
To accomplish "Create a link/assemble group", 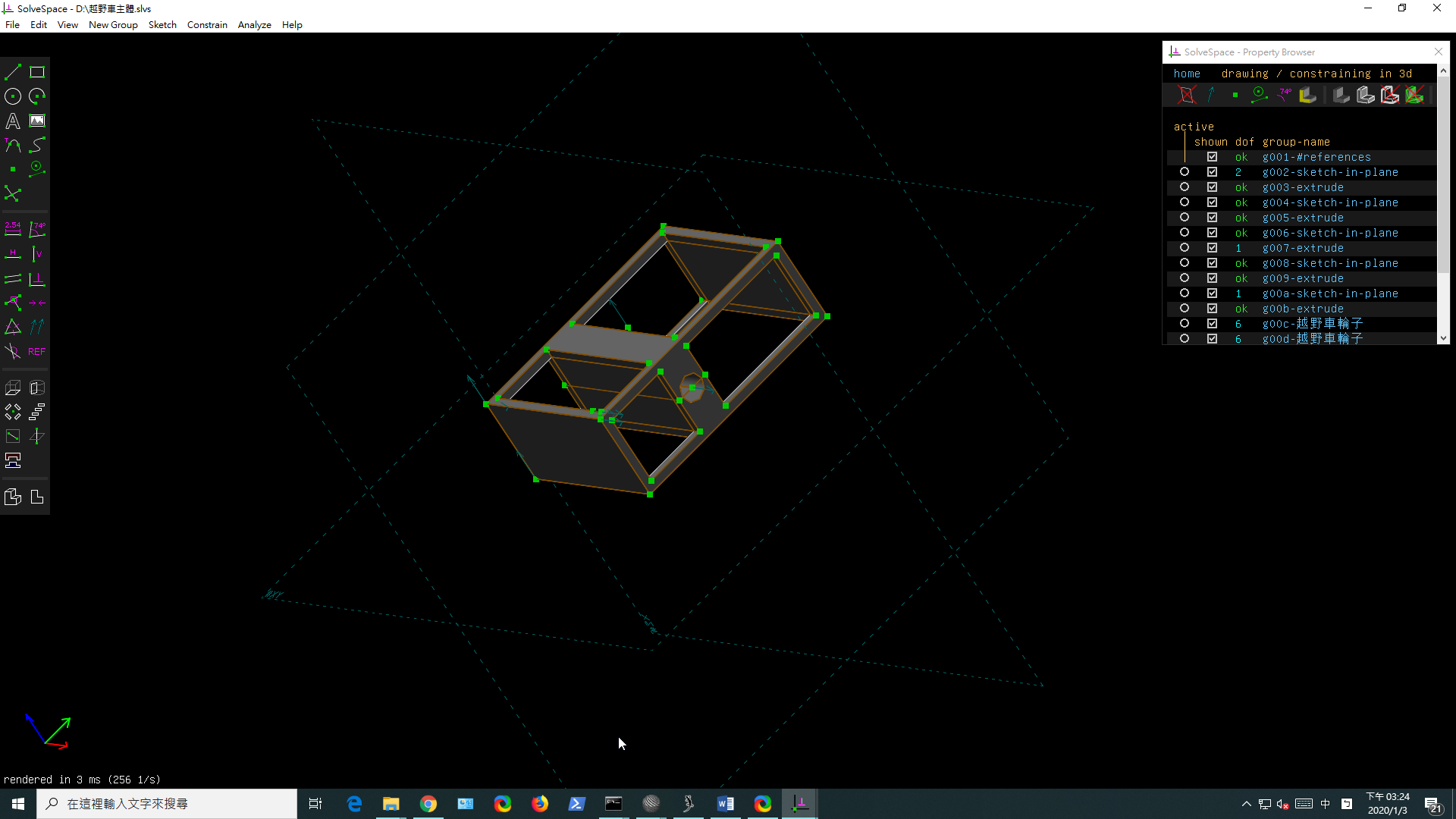I will tap(13, 460).
